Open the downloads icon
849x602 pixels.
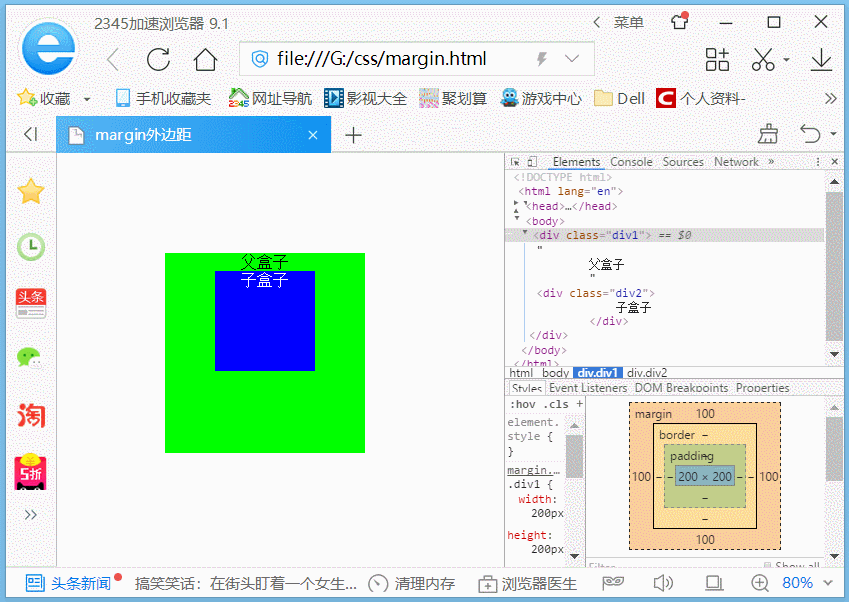click(x=821, y=60)
